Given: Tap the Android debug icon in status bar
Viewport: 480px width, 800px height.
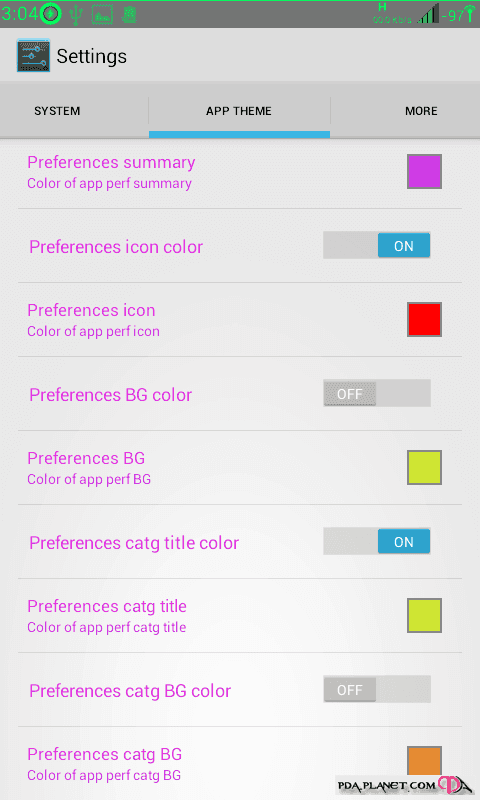Looking at the screenshot, I should click(x=129, y=14).
